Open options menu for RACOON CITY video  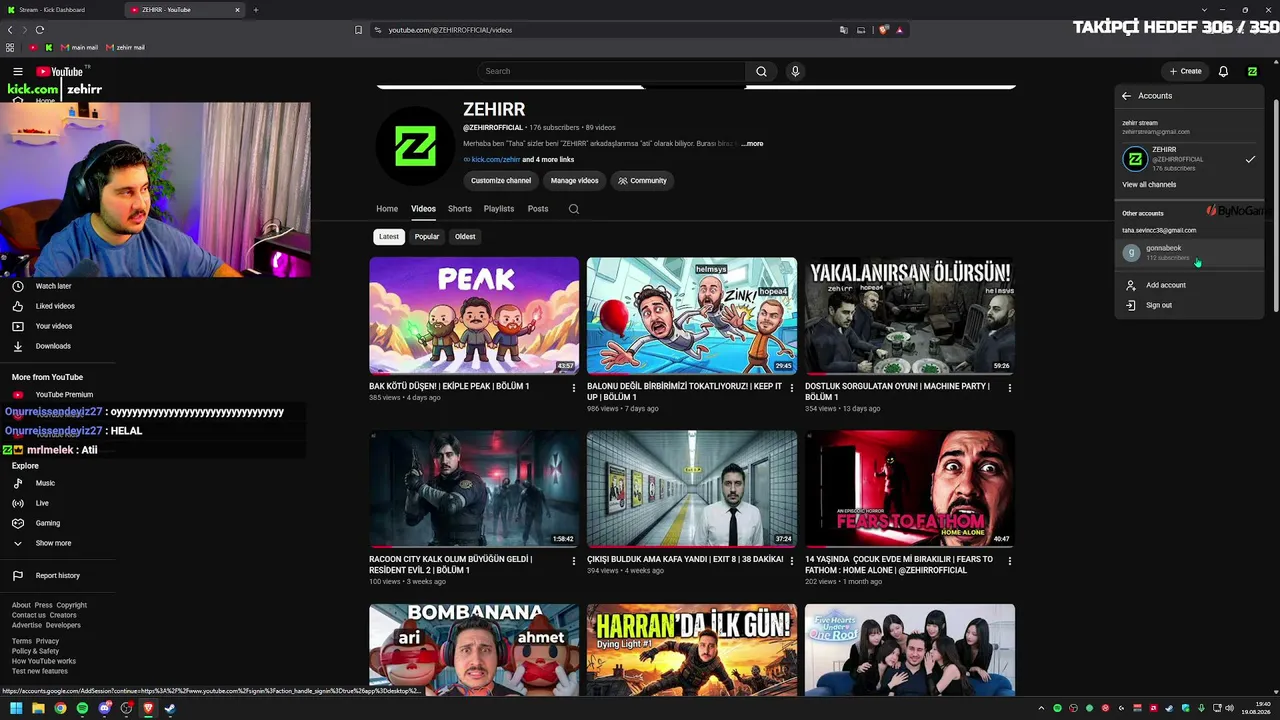574,561
